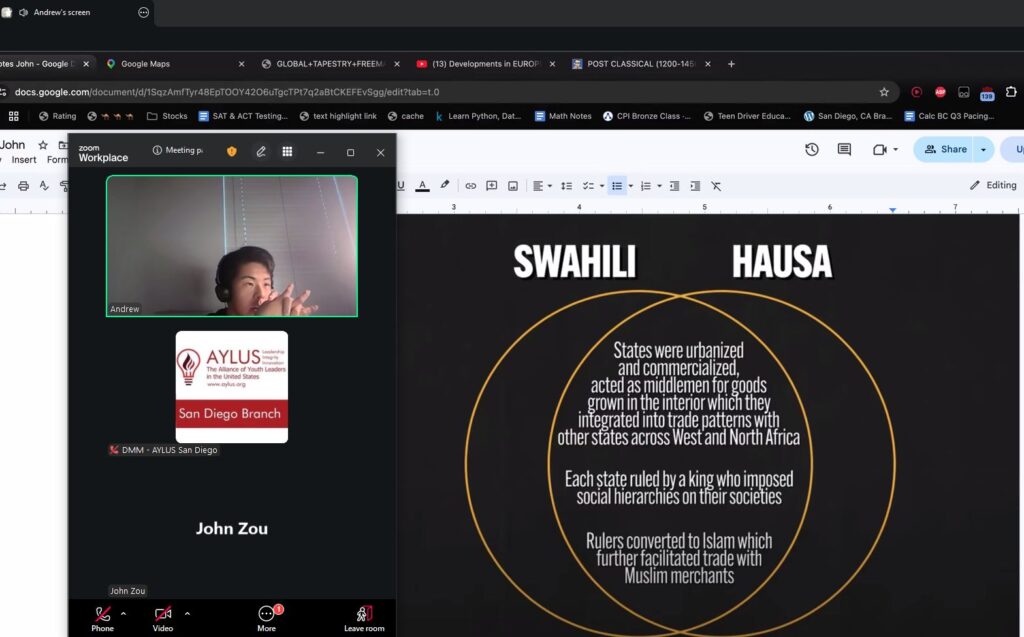Click the highlight color marker icon
This screenshot has width=1024, height=637.
(x=445, y=185)
